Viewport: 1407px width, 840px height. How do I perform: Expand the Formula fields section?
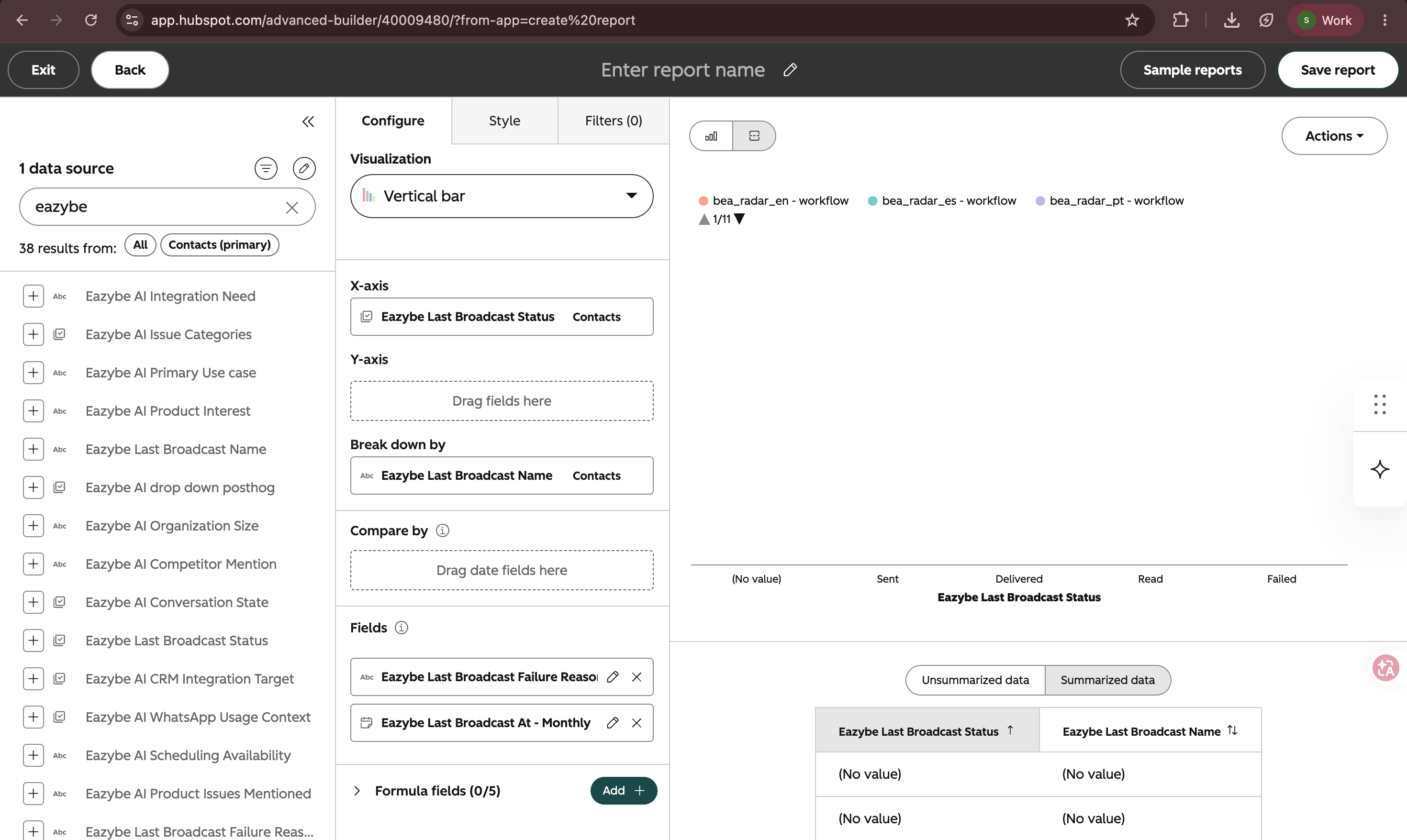pyautogui.click(x=357, y=791)
